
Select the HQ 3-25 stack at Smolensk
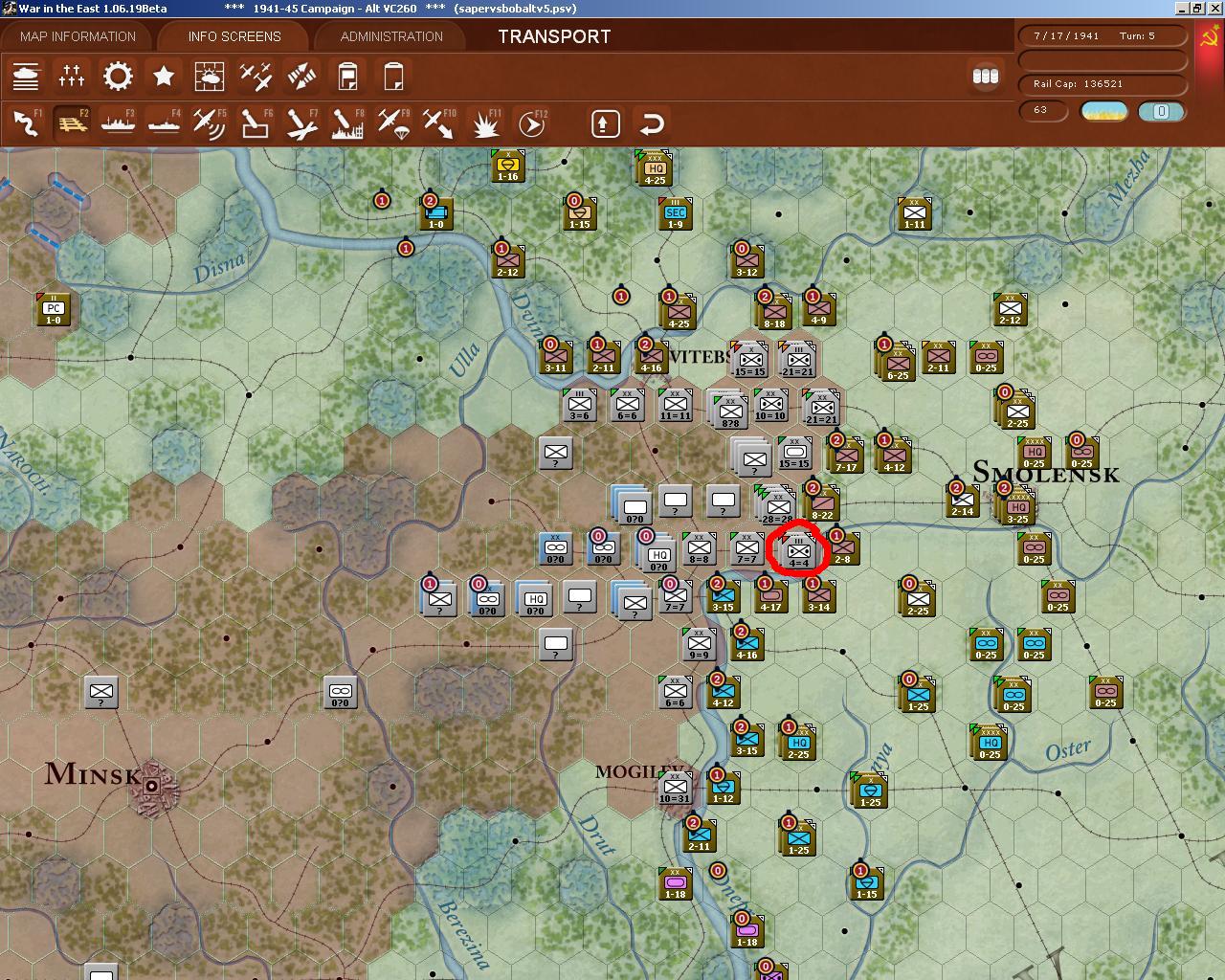click(1016, 505)
